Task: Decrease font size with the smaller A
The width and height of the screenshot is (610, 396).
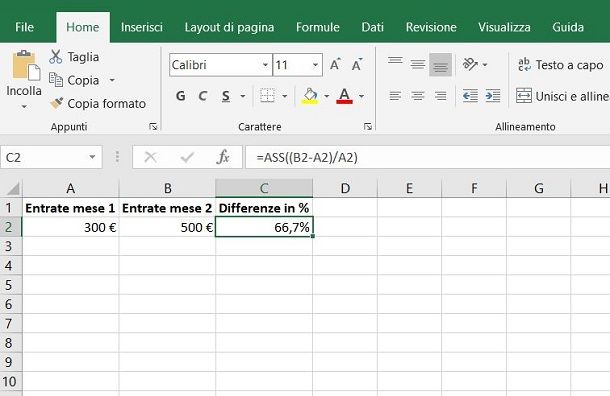Action: click(x=357, y=65)
